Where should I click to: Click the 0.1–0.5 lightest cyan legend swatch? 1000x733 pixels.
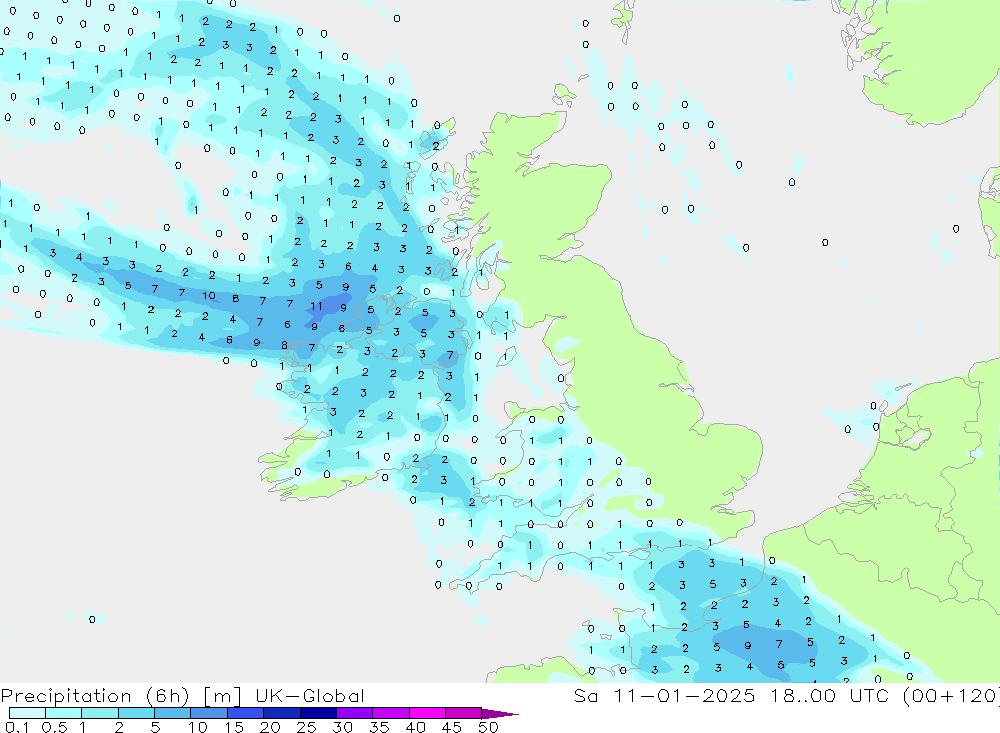click(27, 713)
